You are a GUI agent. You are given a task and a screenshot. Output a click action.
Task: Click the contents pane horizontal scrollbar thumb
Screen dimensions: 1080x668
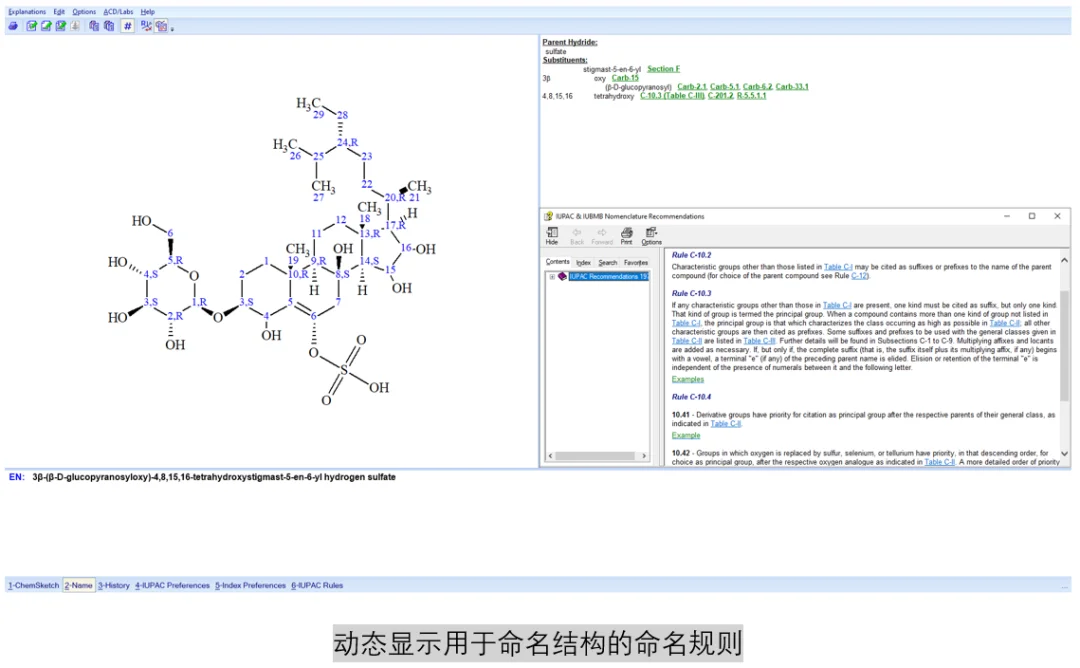pyautogui.click(x=594, y=456)
